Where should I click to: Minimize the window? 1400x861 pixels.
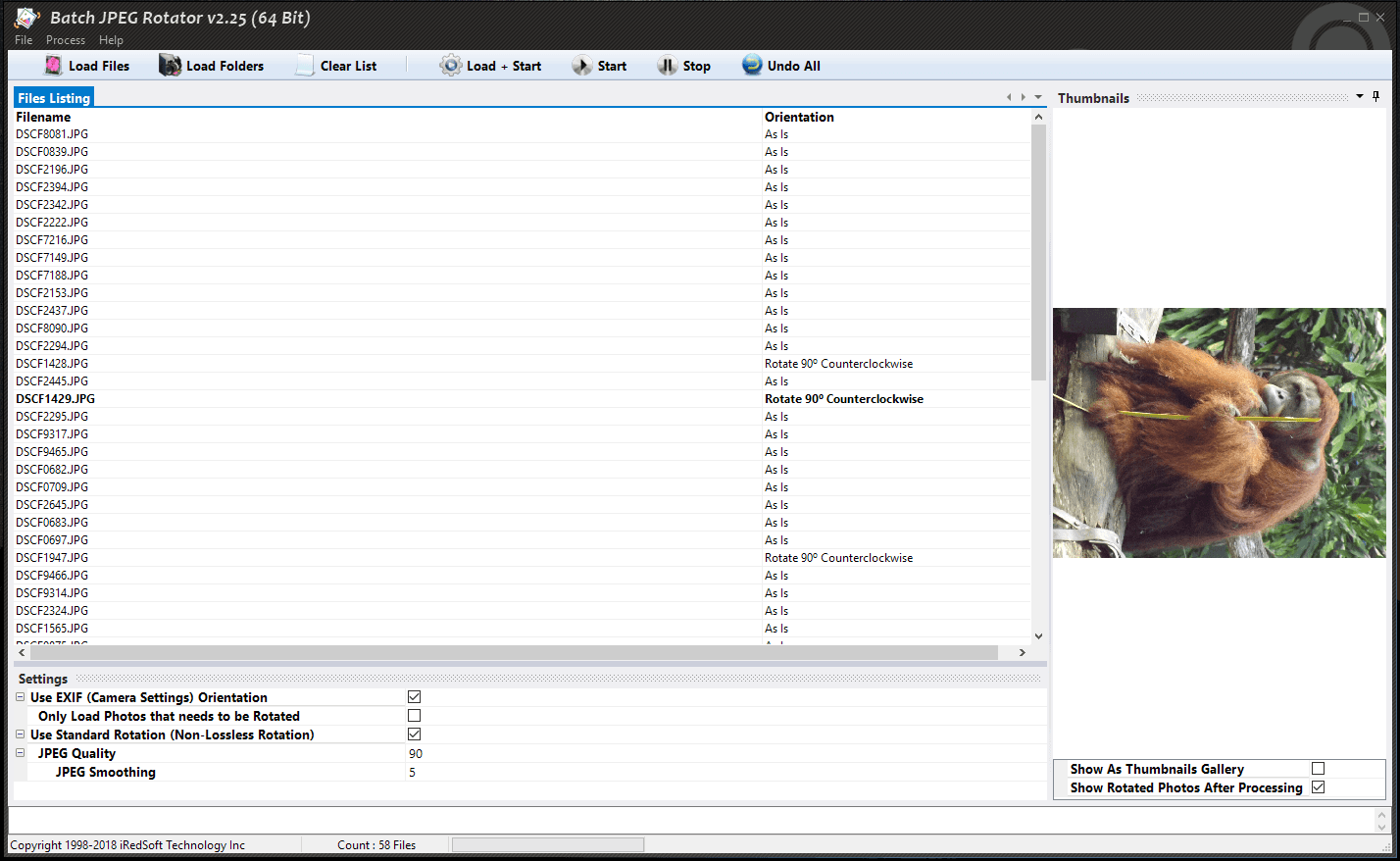coord(1345,18)
